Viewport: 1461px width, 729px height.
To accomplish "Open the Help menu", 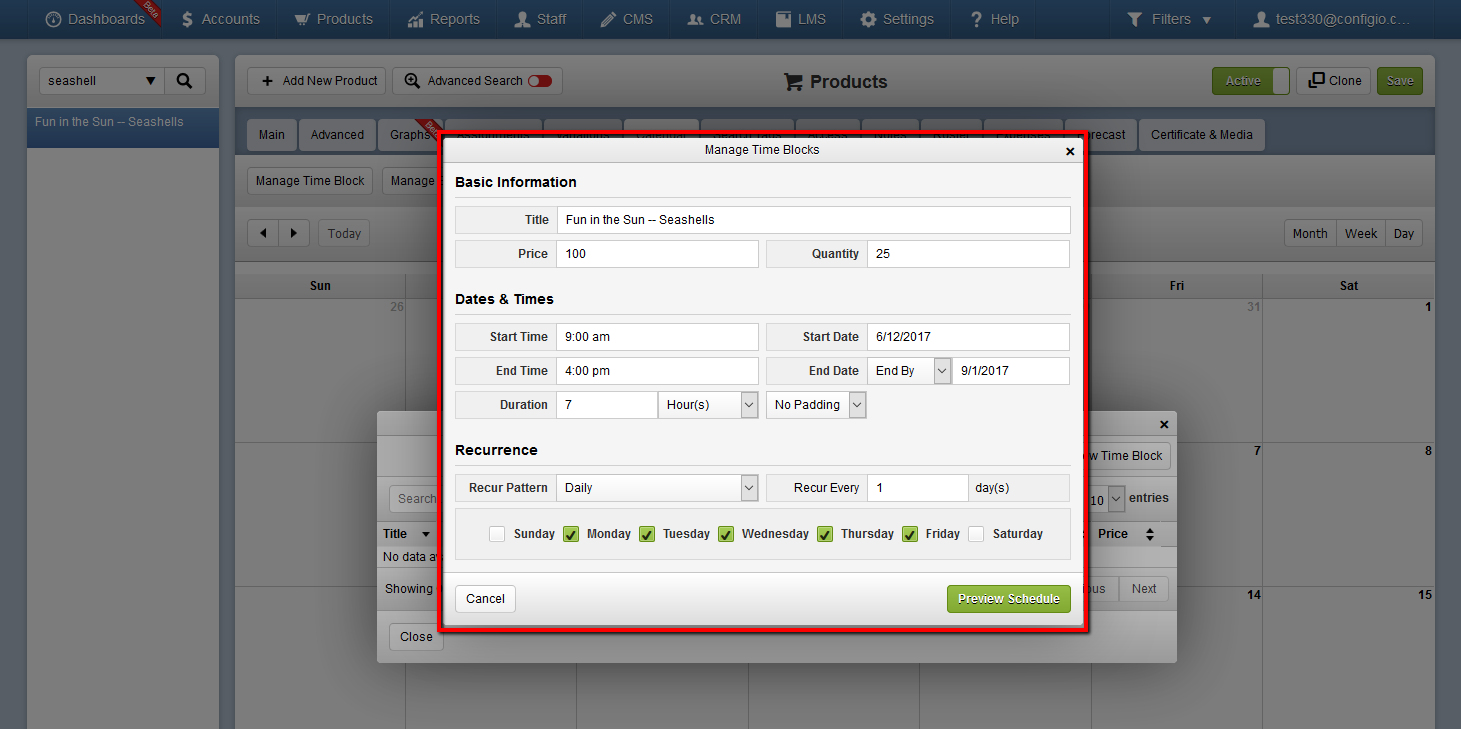I will [x=994, y=19].
